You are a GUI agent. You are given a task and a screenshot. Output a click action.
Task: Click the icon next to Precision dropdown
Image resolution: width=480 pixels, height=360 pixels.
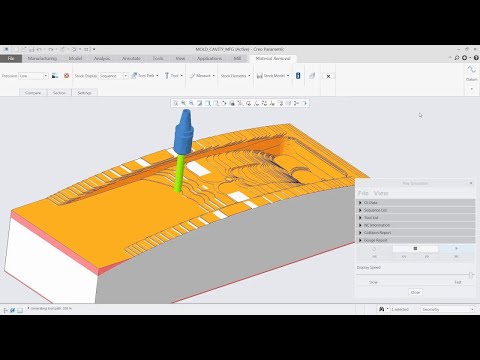(55, 76)
